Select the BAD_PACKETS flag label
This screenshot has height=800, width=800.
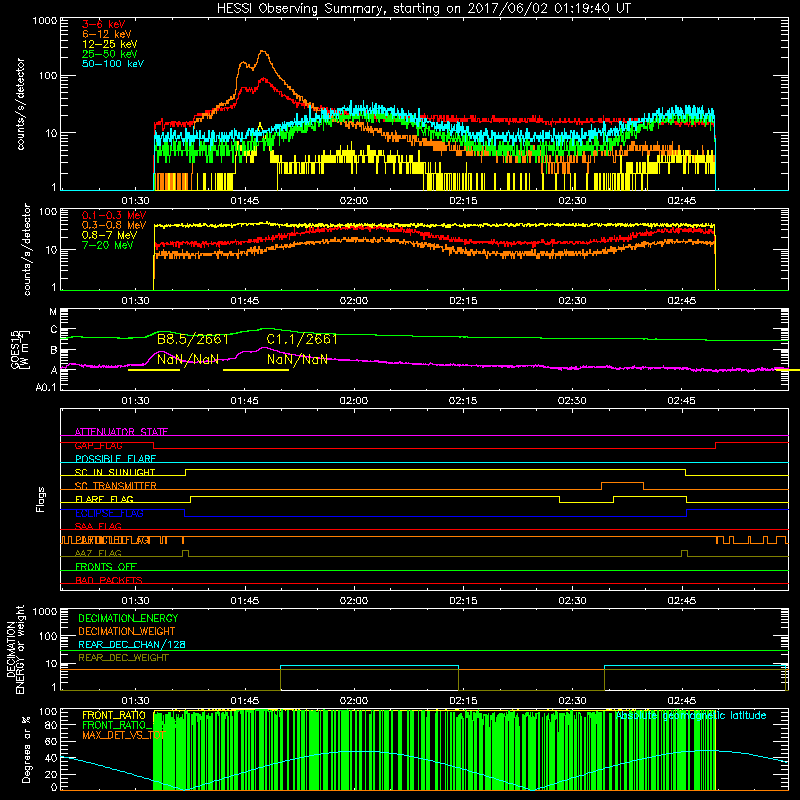(109, 580)
